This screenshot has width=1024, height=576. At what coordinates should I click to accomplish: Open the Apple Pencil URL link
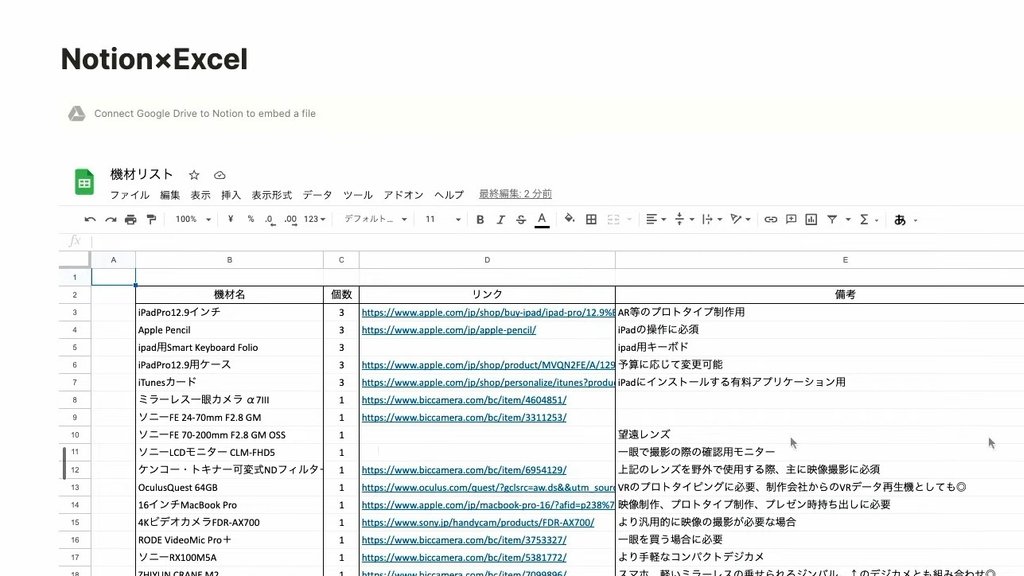pyautogui.click(x=449, y=330)
